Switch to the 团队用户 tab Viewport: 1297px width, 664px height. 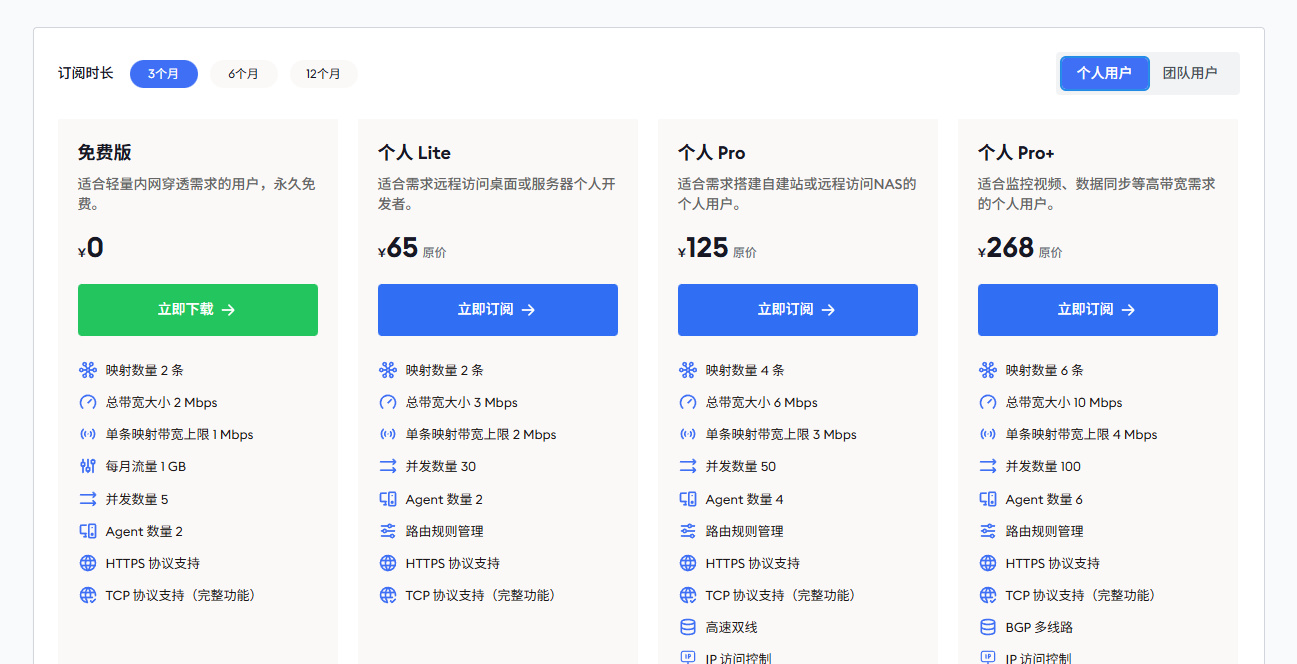point(1190,73)
